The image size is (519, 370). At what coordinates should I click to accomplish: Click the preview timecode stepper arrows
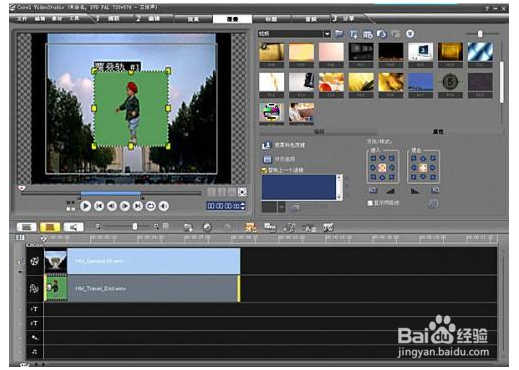(243, 206)
